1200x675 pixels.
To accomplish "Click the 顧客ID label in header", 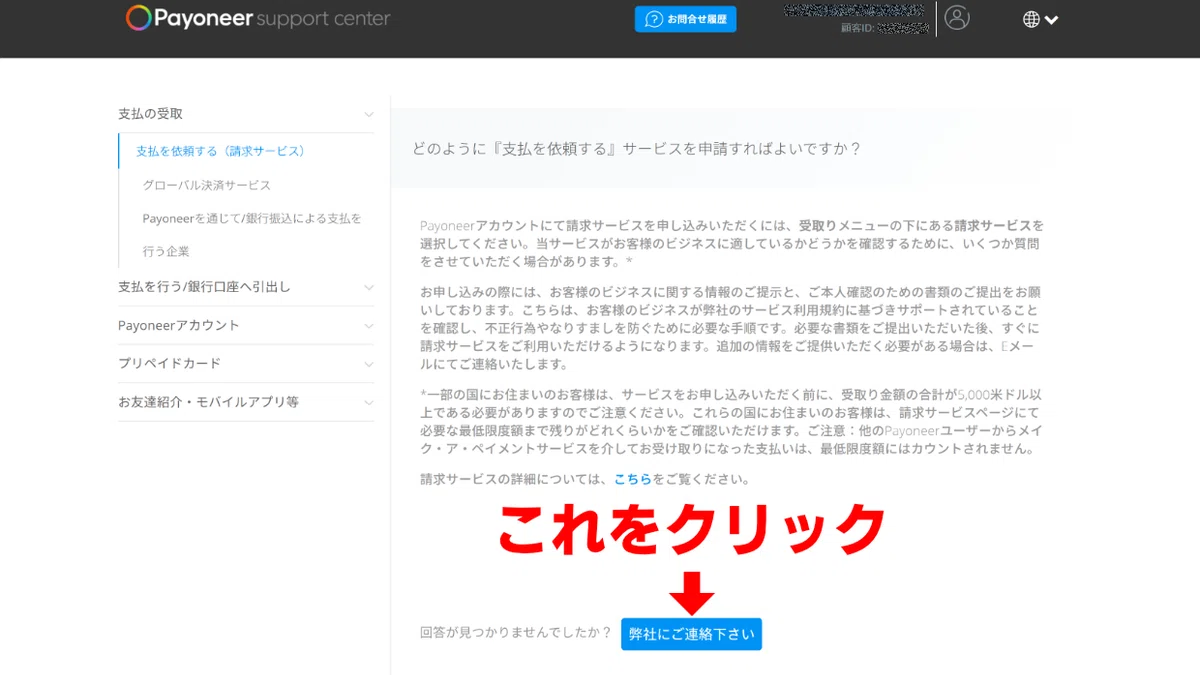I will [858, 29].
